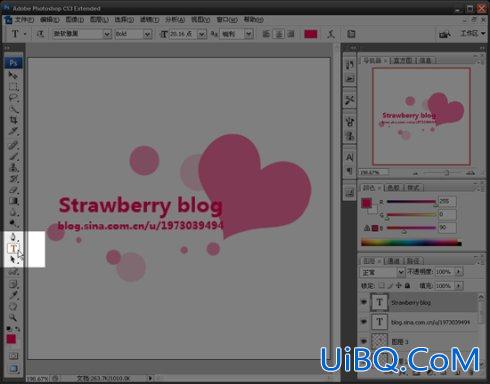Image resolution: width=490 pixels, height=384 pixels.
Task: Set text alignment to left
Action: 266,34
